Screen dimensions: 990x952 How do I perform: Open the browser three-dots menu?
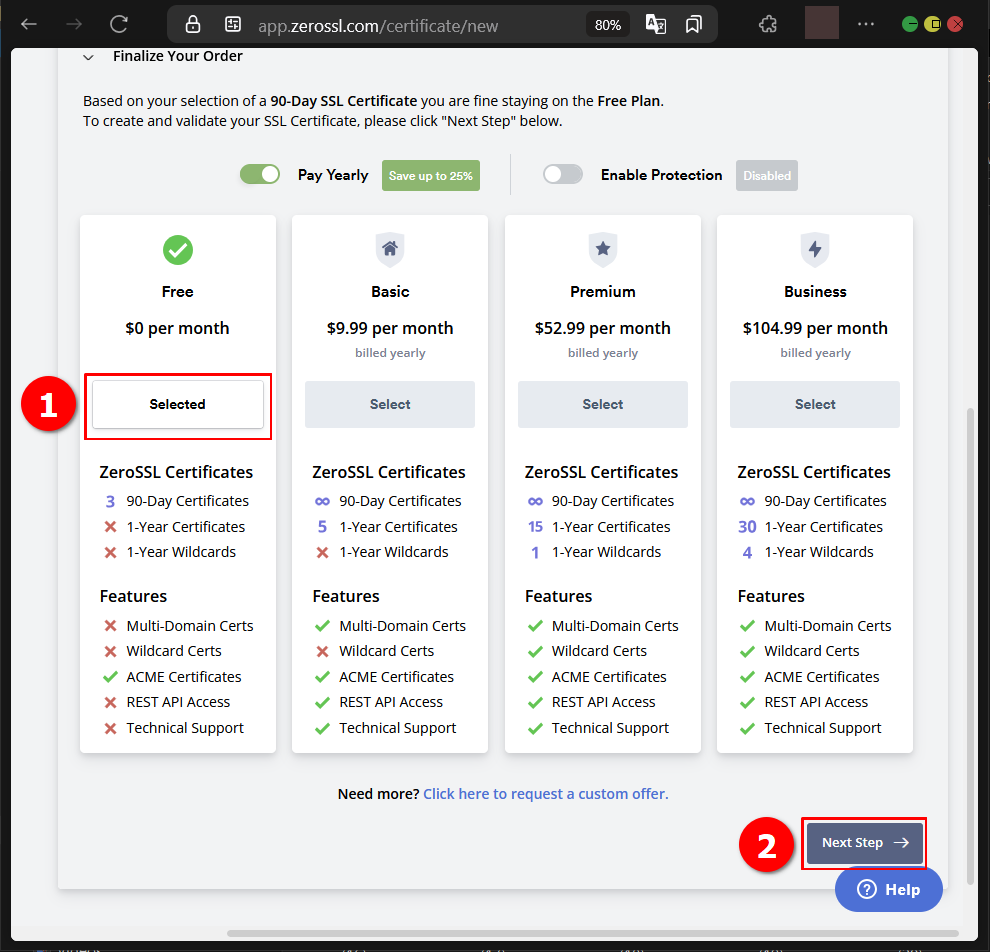click(x=866, y=24)
